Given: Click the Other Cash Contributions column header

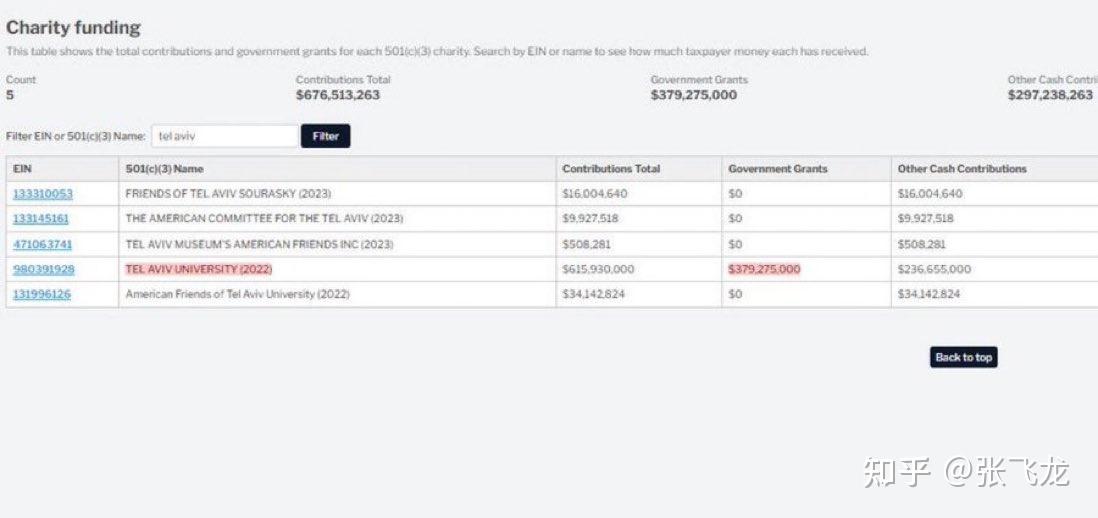Looking at the screenshot, I should [x=962, y=169].
